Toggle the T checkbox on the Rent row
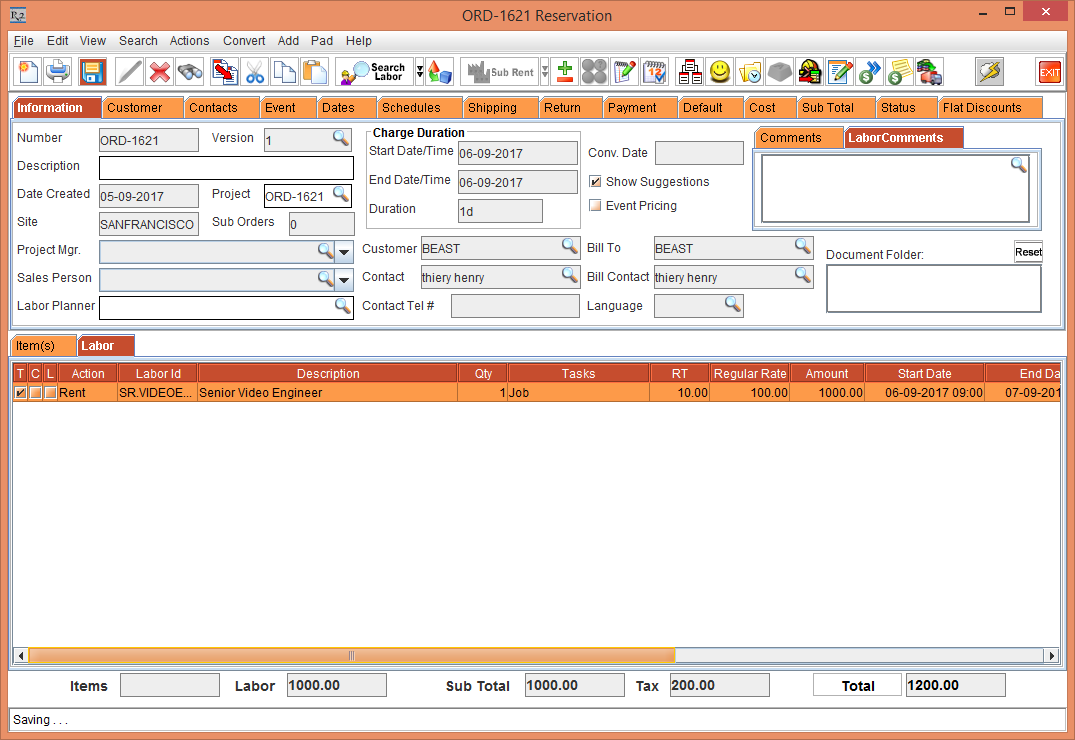Image resolution: width=1075 pixels, height=740 pixels. 21,393
